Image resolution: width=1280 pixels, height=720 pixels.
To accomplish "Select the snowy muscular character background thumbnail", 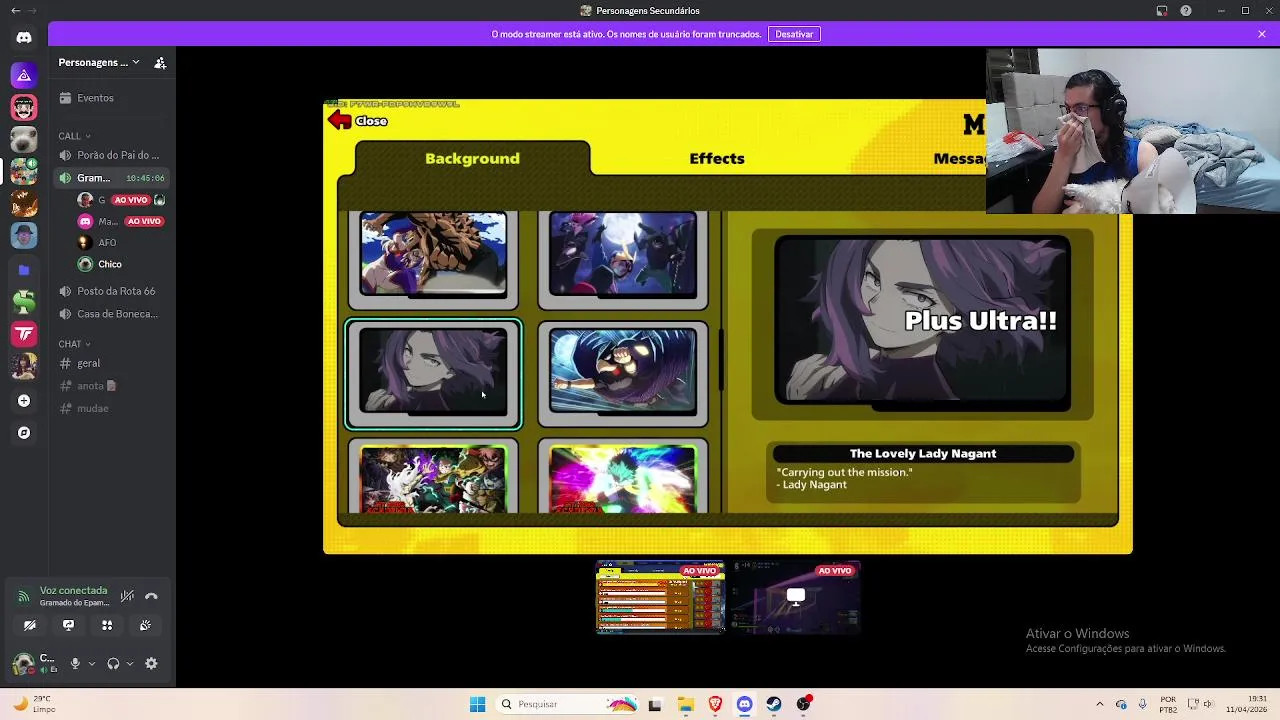I will click(433, 258).
